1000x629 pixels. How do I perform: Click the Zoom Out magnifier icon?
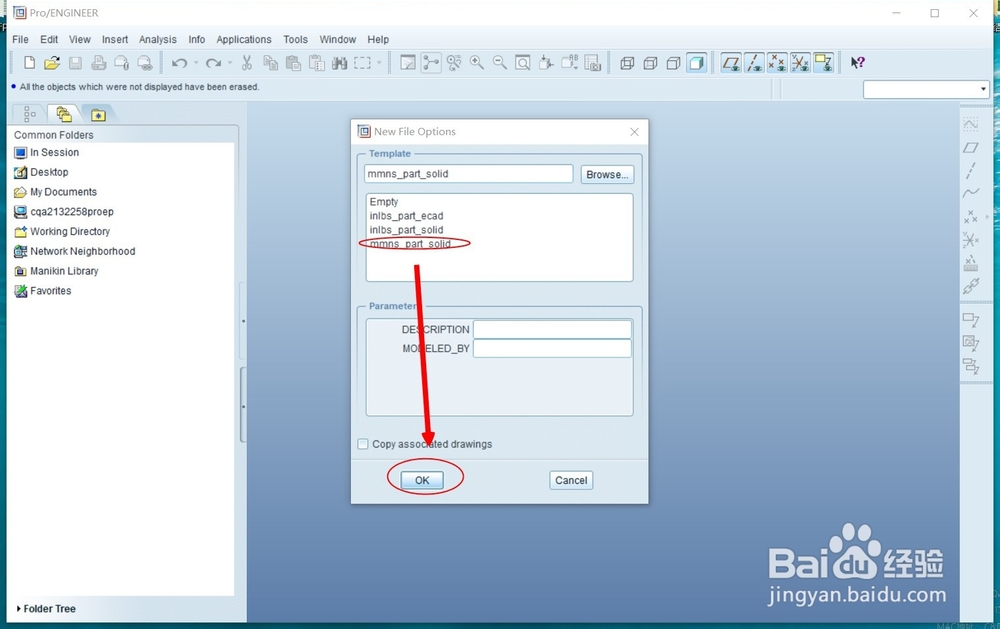click(499, 63)
